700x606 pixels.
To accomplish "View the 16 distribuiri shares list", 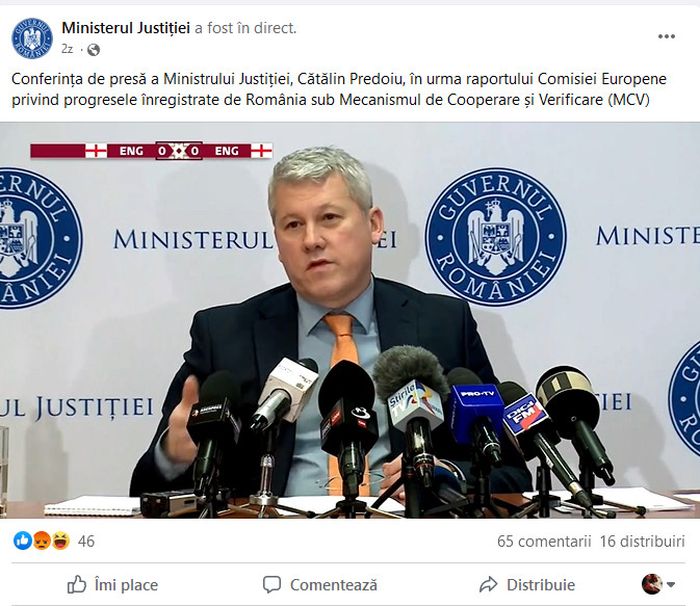I will [642, 541].
